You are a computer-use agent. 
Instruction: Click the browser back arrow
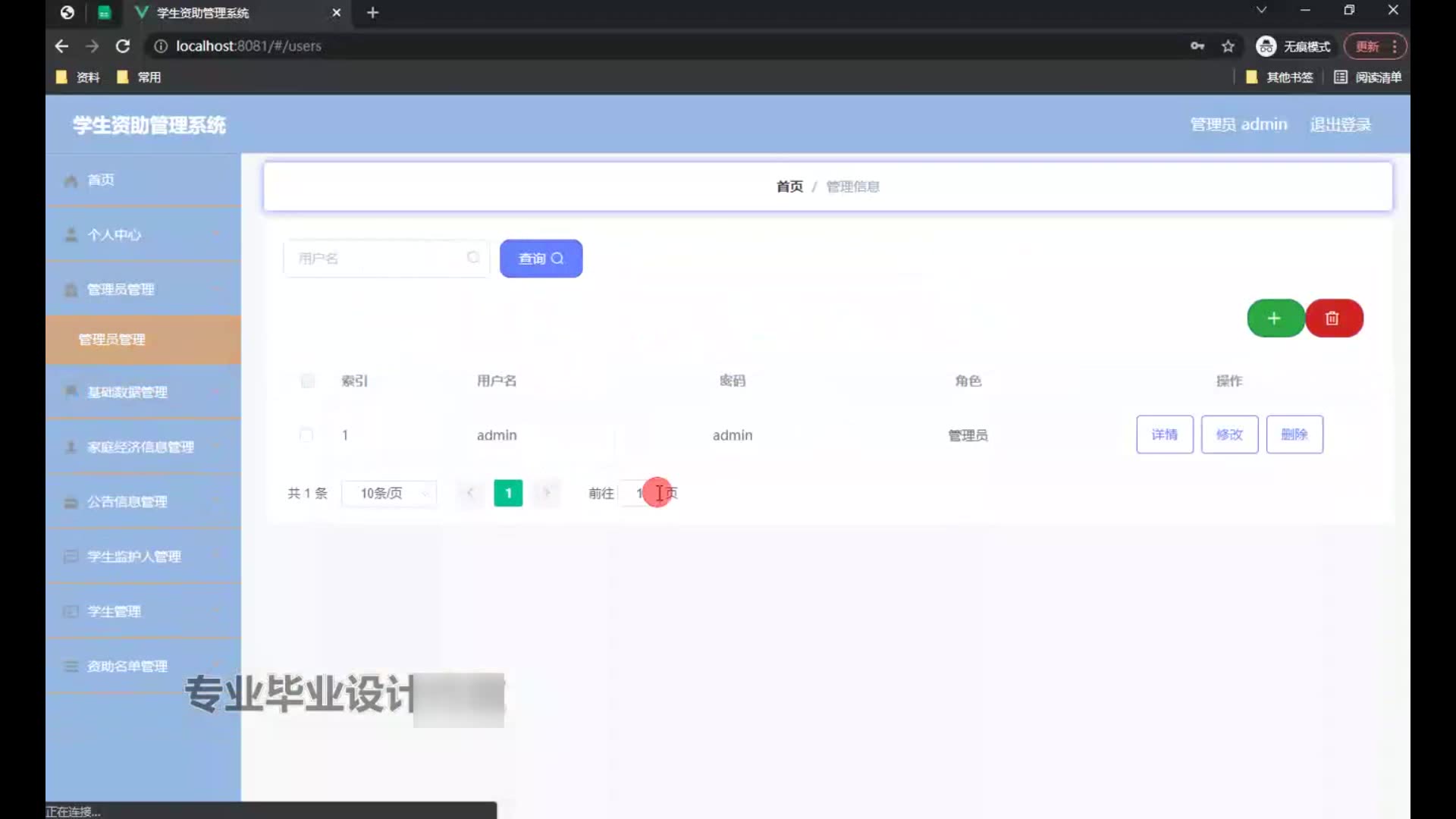[x=62, y=46]
